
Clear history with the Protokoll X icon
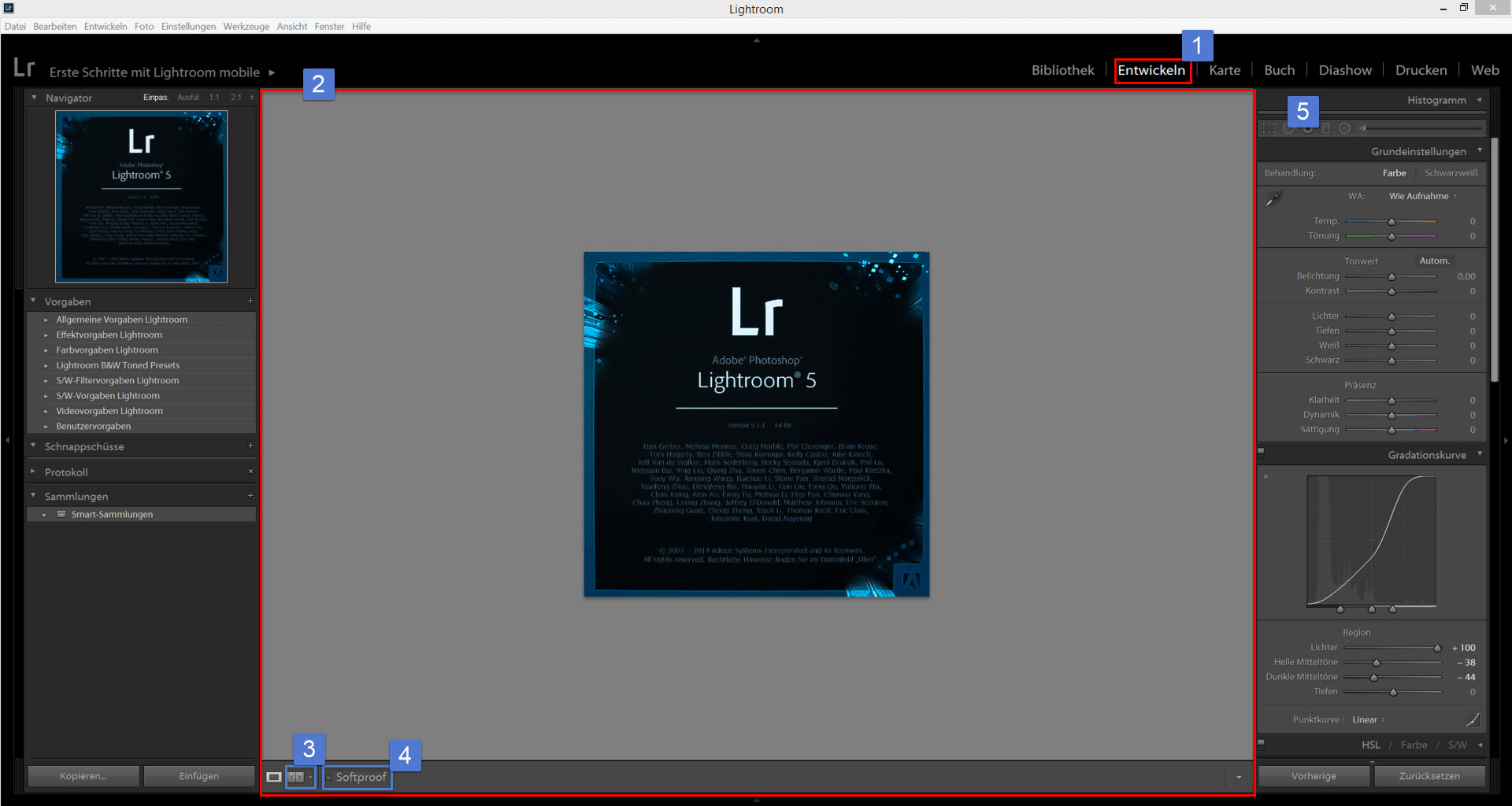(x=250, y=471)
